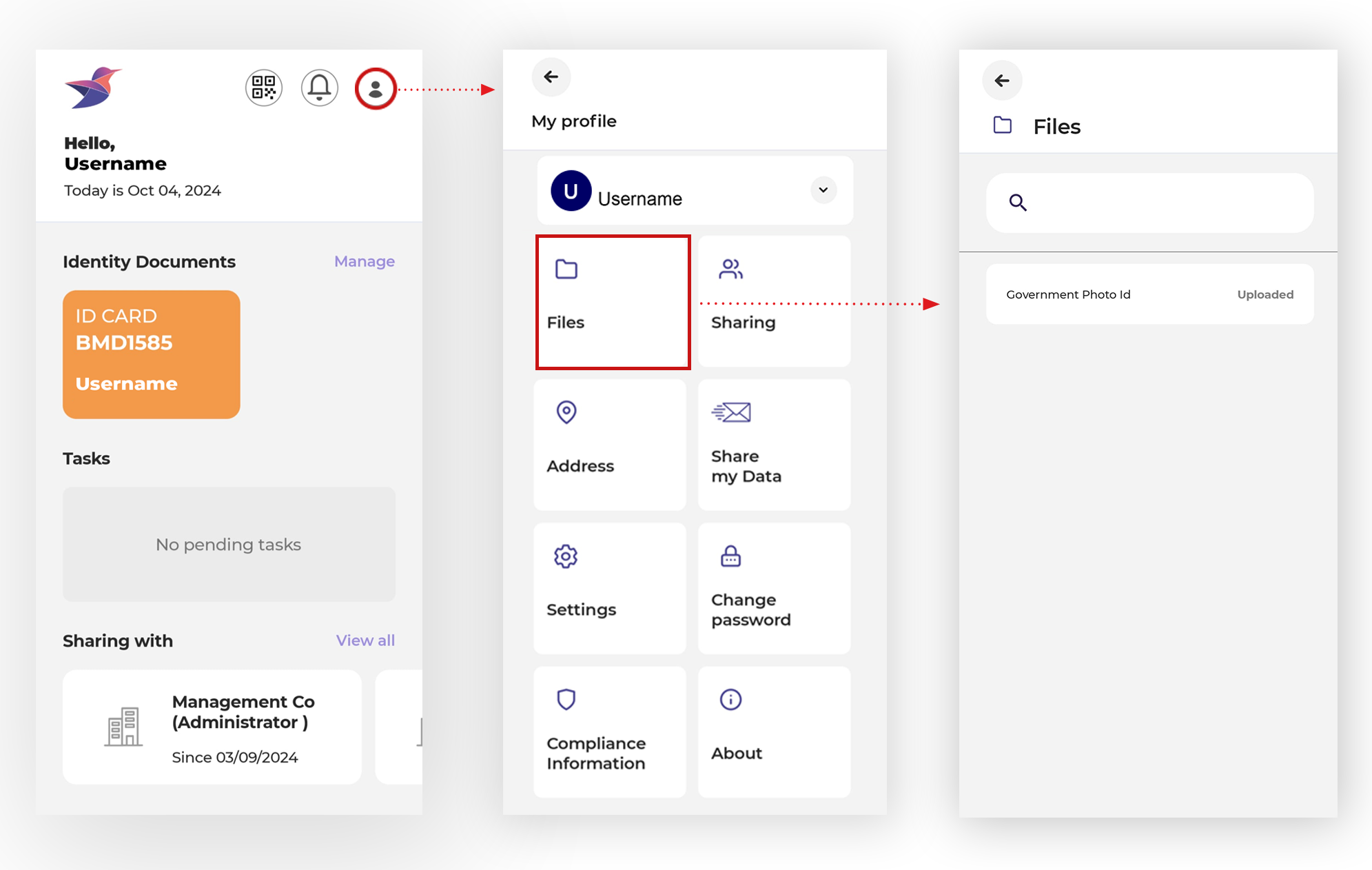The height and width of the screenshot is (870, 1372).
Task: Expand the Username account dropdown chevron
Action: [823, 190]
